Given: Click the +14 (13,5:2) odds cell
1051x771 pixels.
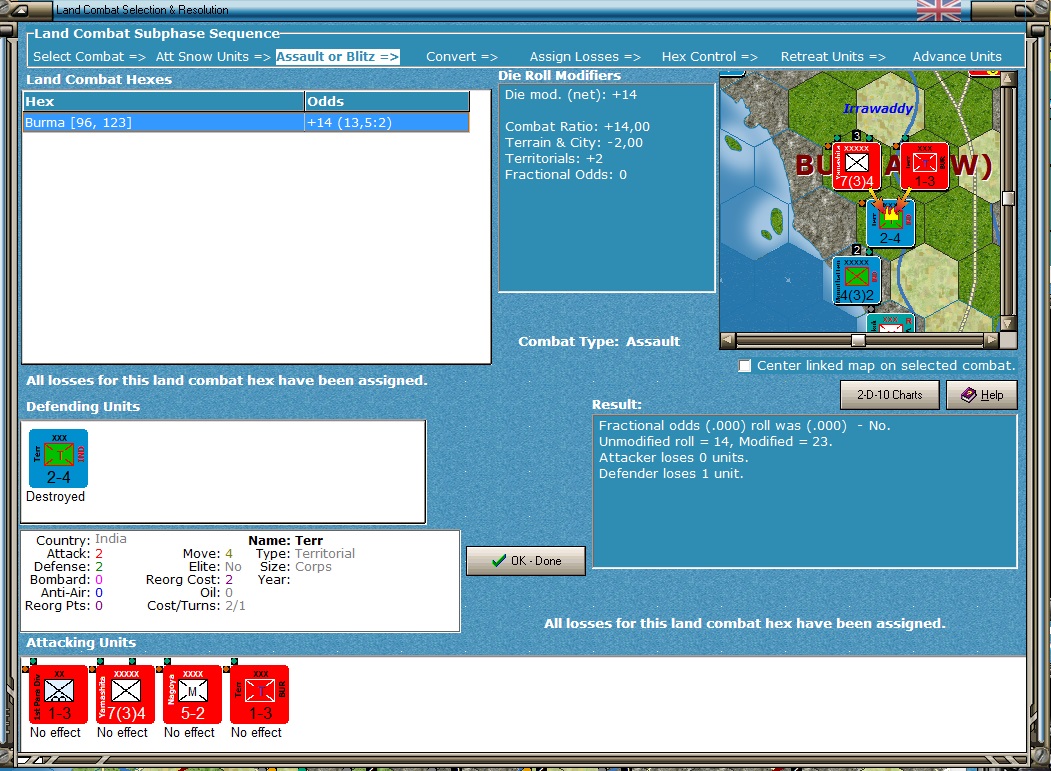Looking at the screenshot, I should click(x=387, y=123).
